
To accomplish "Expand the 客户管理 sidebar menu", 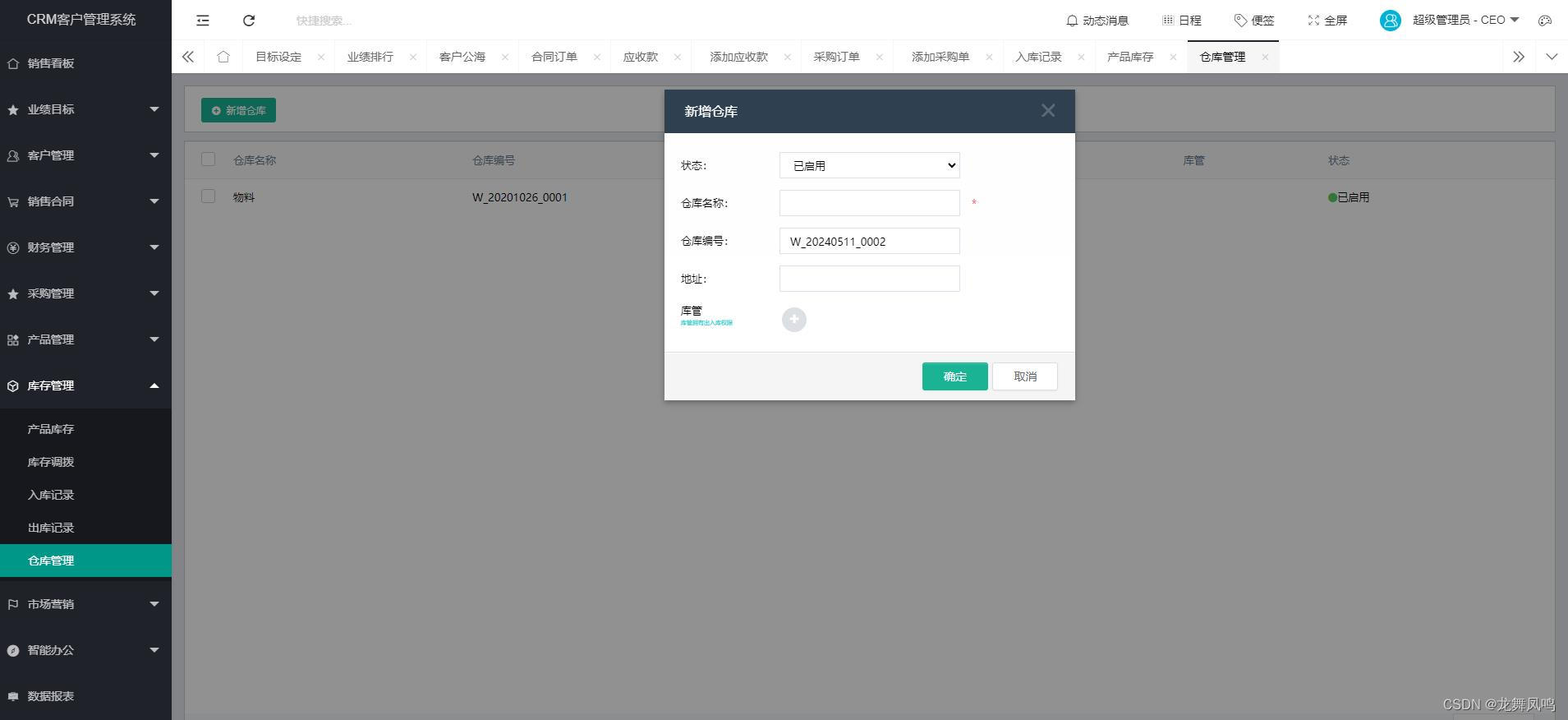I will [x=85, y=155].
